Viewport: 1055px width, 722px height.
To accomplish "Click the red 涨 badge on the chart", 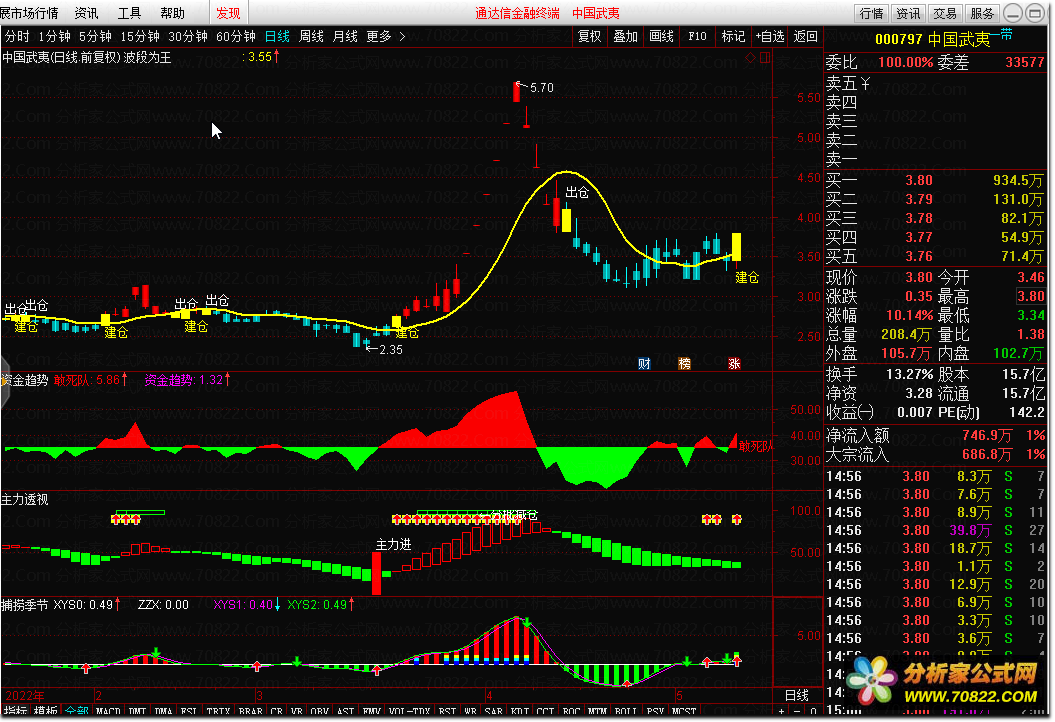I will [x=734, y=363].
